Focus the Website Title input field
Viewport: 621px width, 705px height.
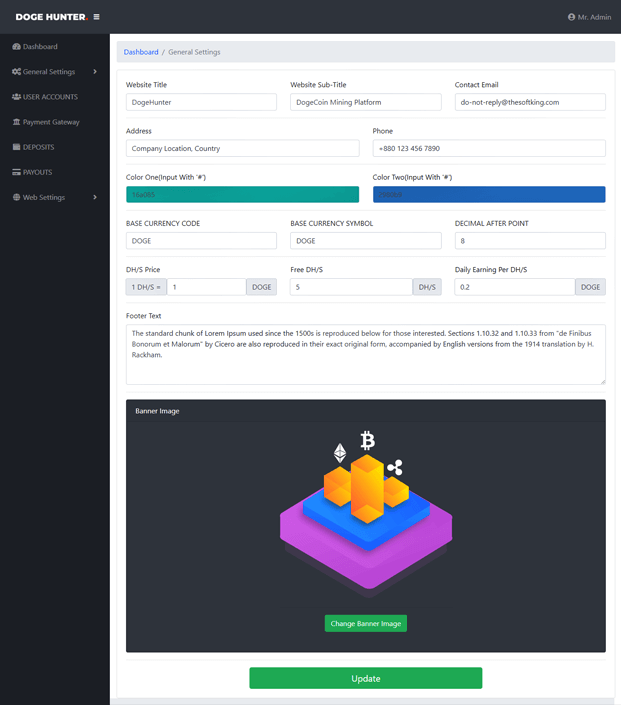pos(201,103)
